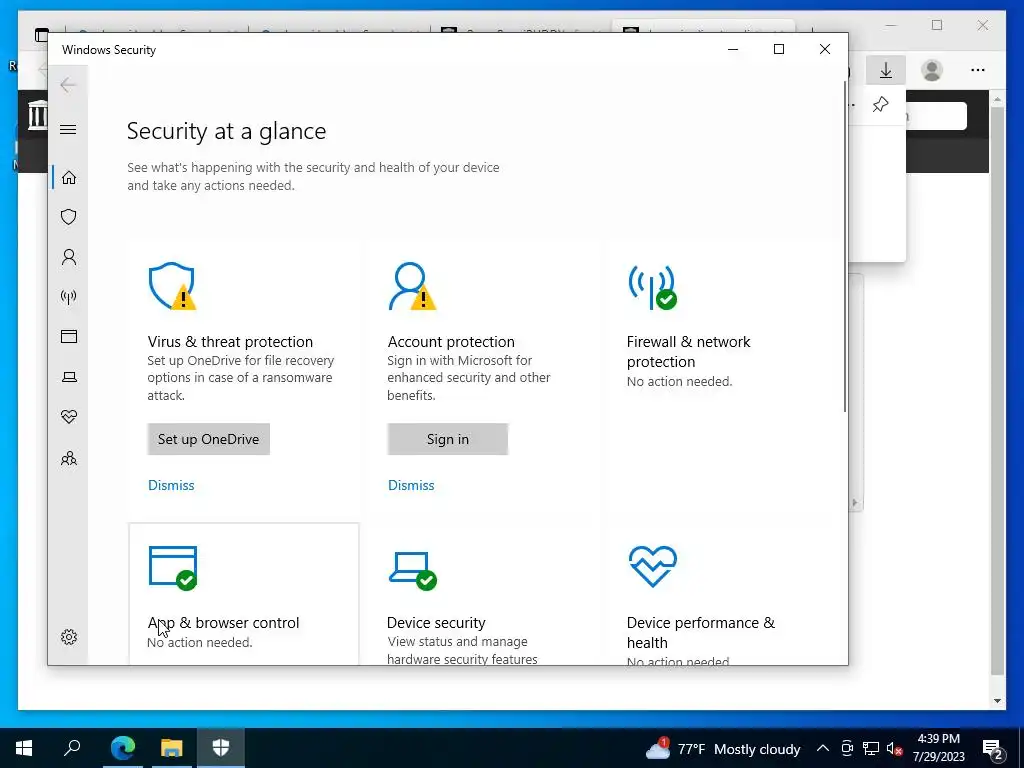Dismiss the Virus & threat protection notice
This screenshot has width=1024, height=768.
[171, 485]
